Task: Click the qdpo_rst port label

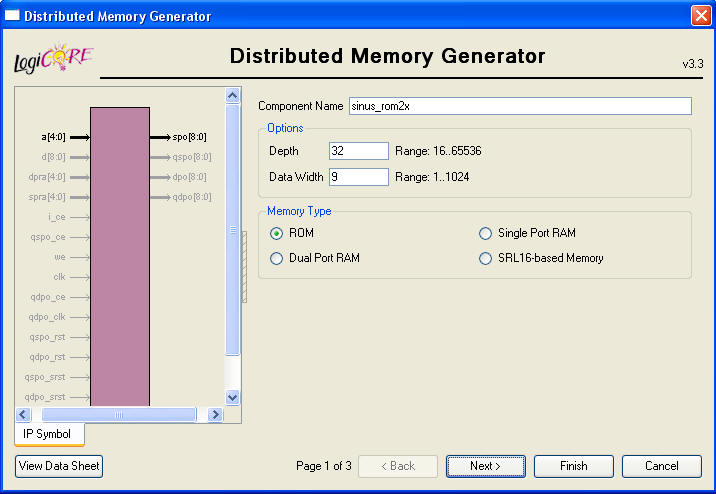Action: pyautogui.click(x=47, y=357)
